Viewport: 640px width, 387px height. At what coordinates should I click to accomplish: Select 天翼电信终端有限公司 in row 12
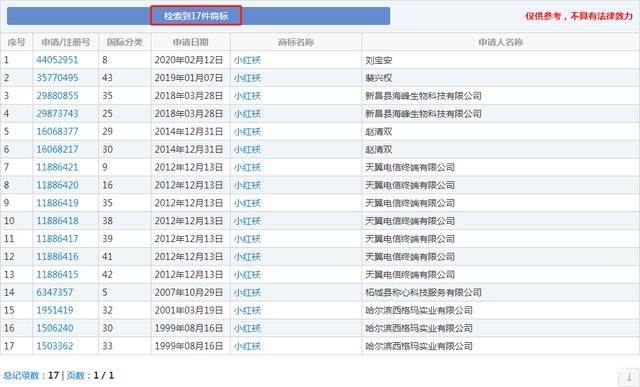tap(410, 257)
